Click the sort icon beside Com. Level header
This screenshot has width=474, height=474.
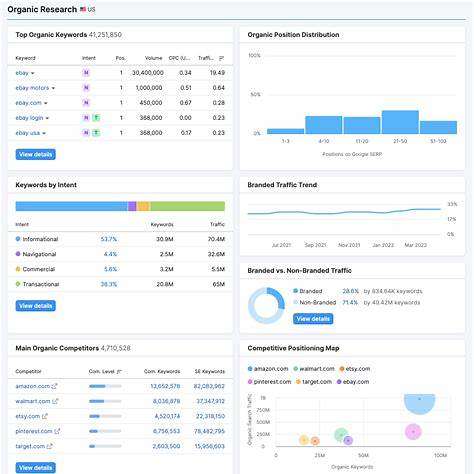click(119, 371)
